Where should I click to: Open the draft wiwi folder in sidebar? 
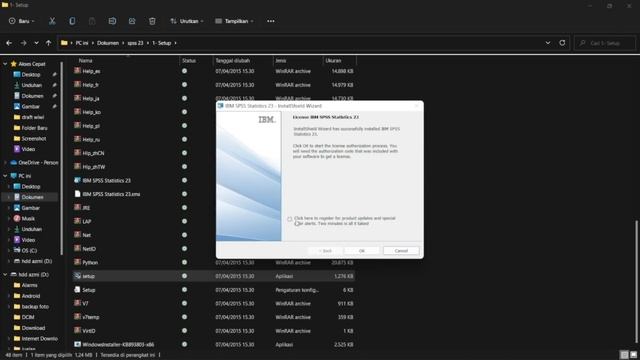tap(33, 117)
